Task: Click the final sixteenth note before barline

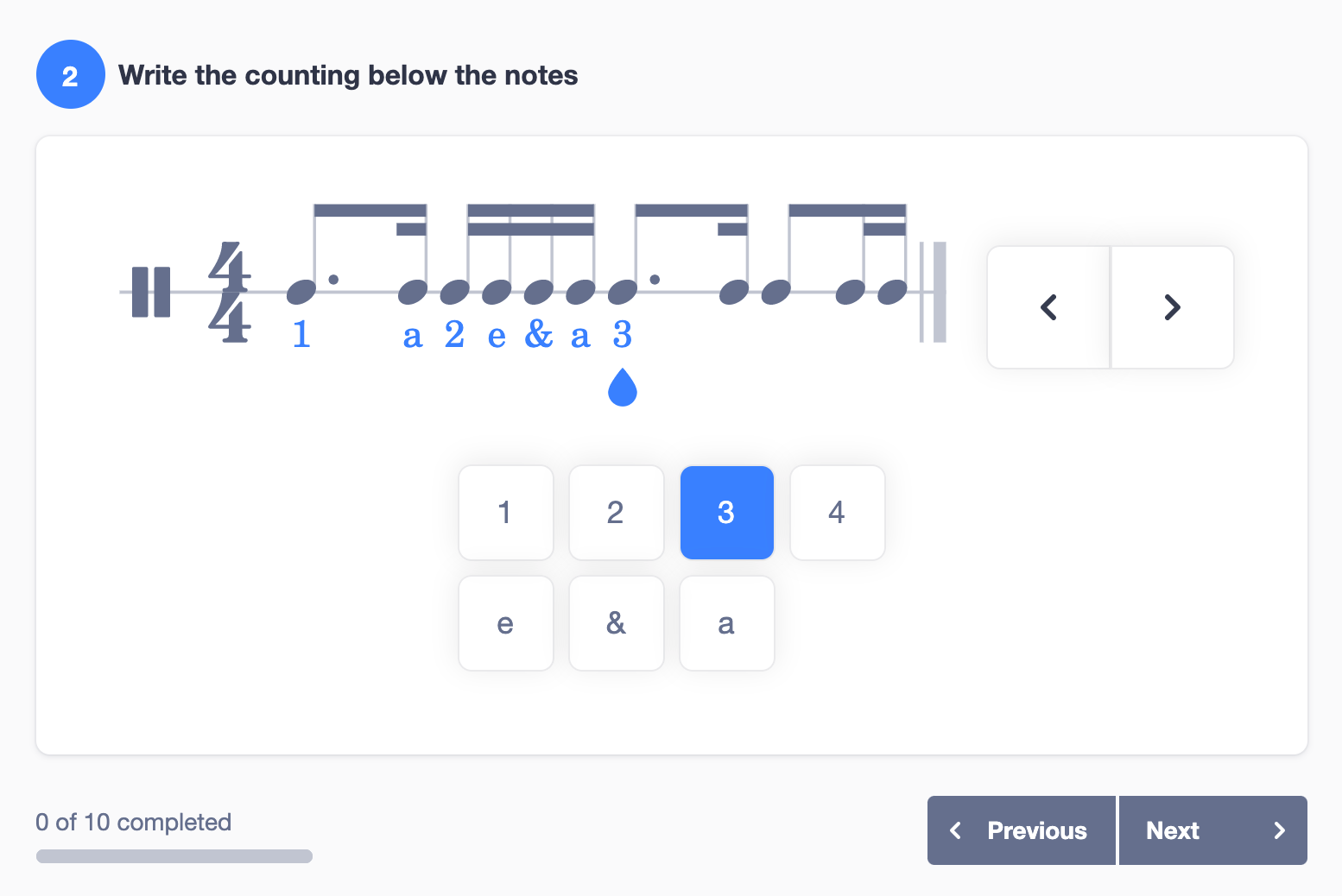Action: (892, 292)
